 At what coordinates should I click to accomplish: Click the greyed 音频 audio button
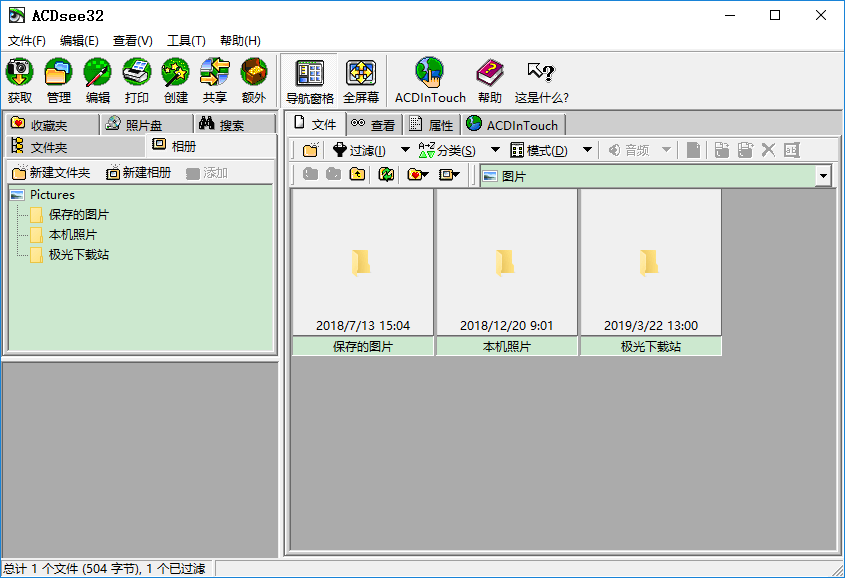coord(629,150)
